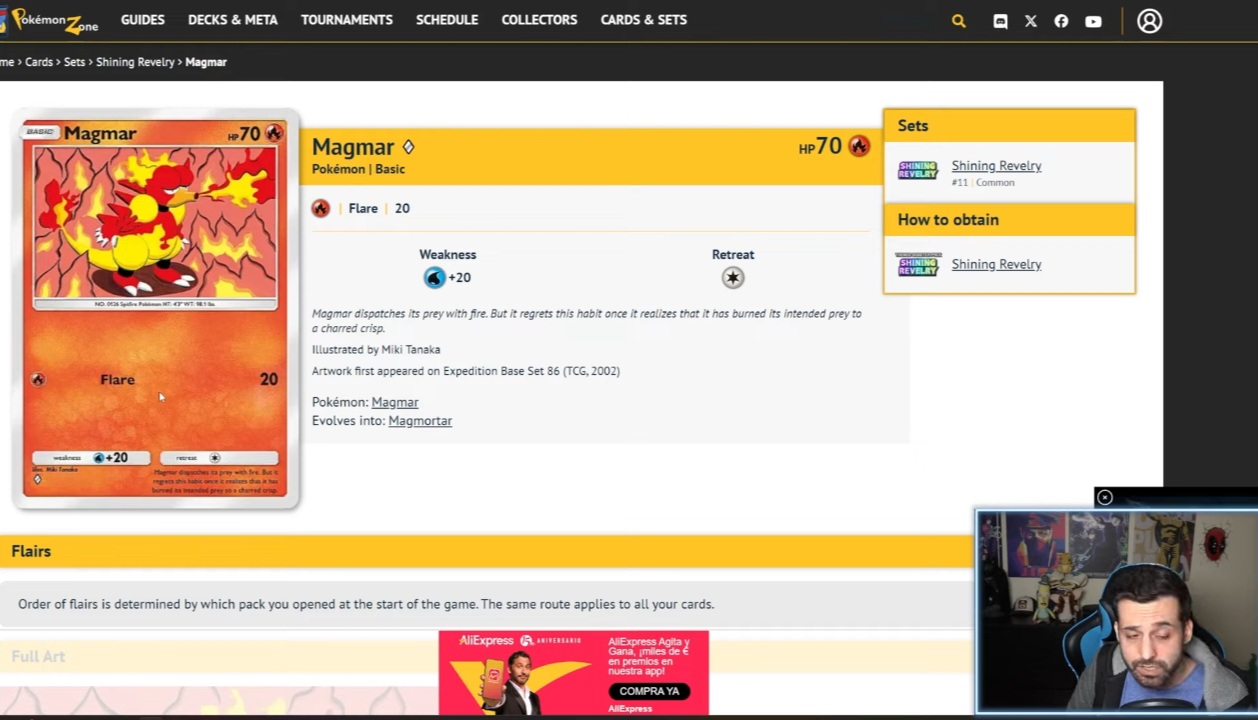This screenshot has height=720, width=1258.
Task: Click COMPRA YA on AliExpress ad
Action: pyautogui.click(x=649, y=691)
